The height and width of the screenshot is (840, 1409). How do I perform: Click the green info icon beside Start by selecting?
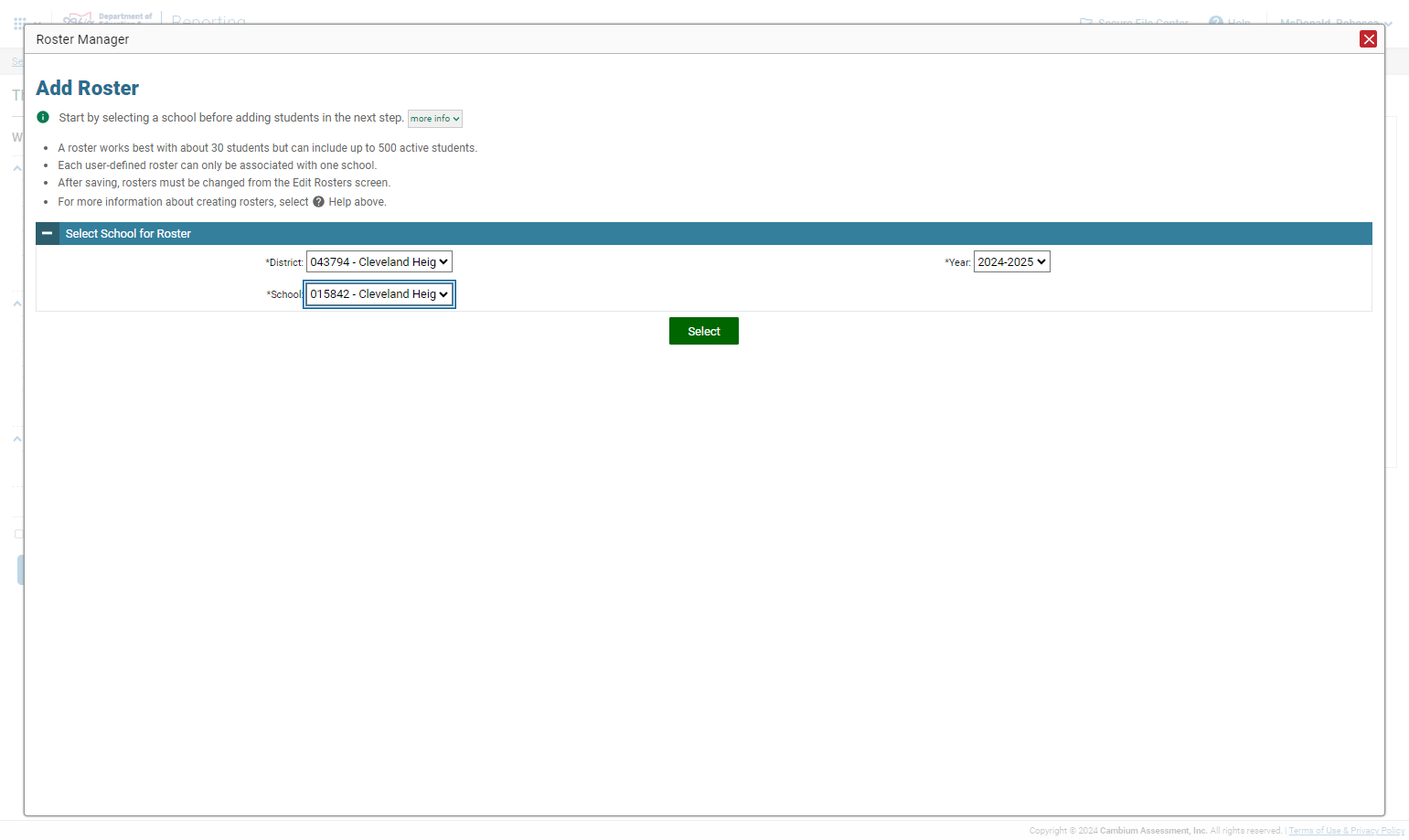pos(43,117)
